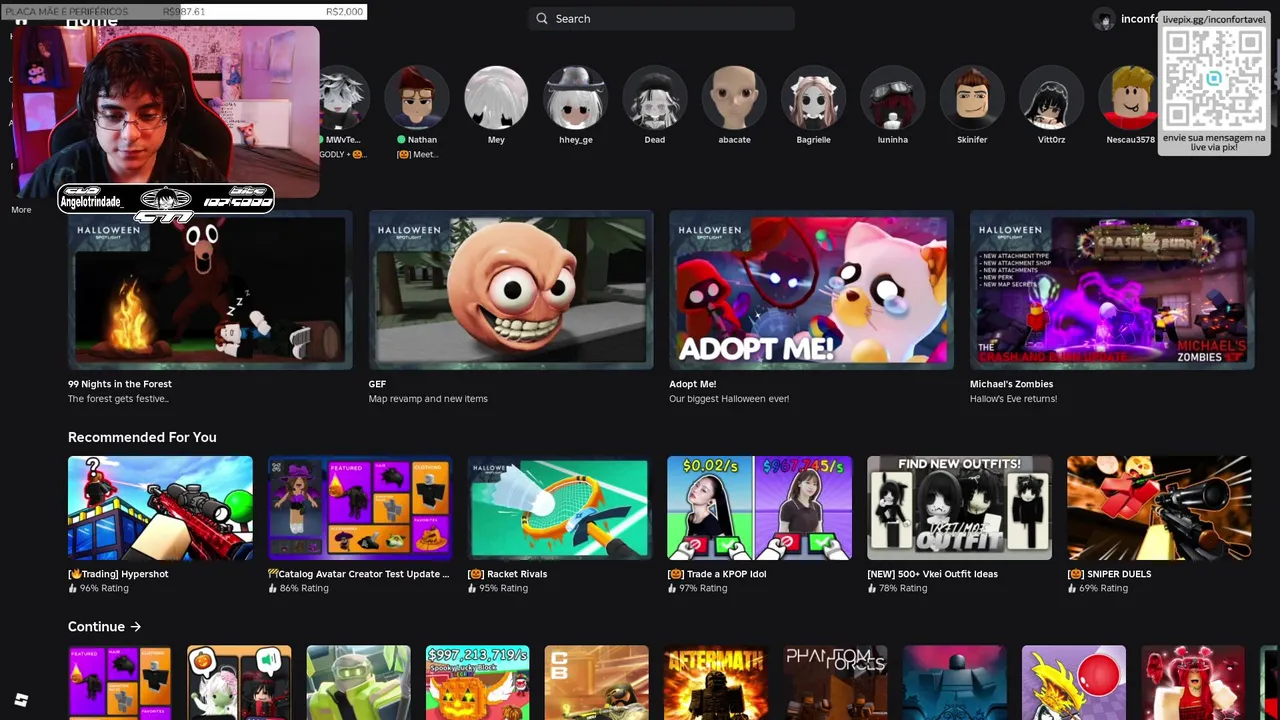
Task: Open abacate friend avatar
Action: [x=734, y=98]
